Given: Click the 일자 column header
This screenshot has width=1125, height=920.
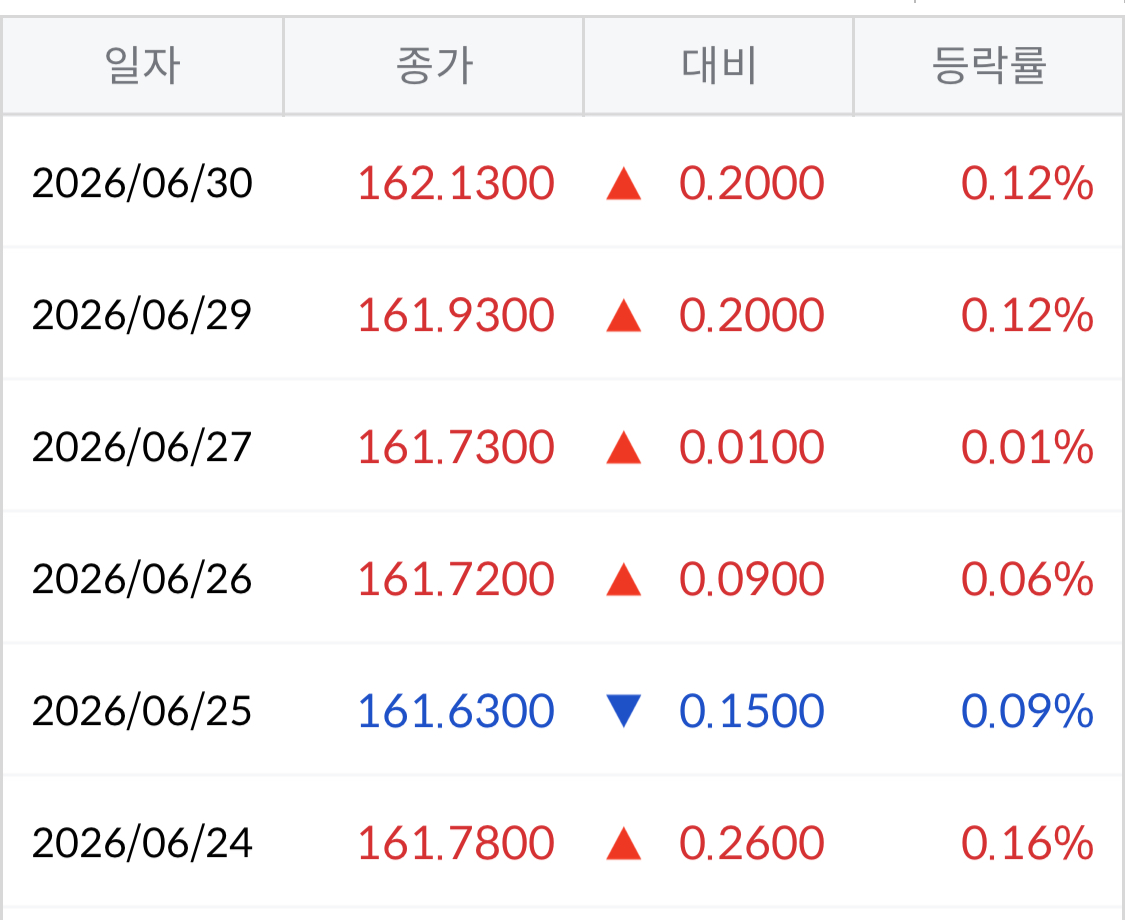Looking at the screenshot, I should [x=142, y=65].
